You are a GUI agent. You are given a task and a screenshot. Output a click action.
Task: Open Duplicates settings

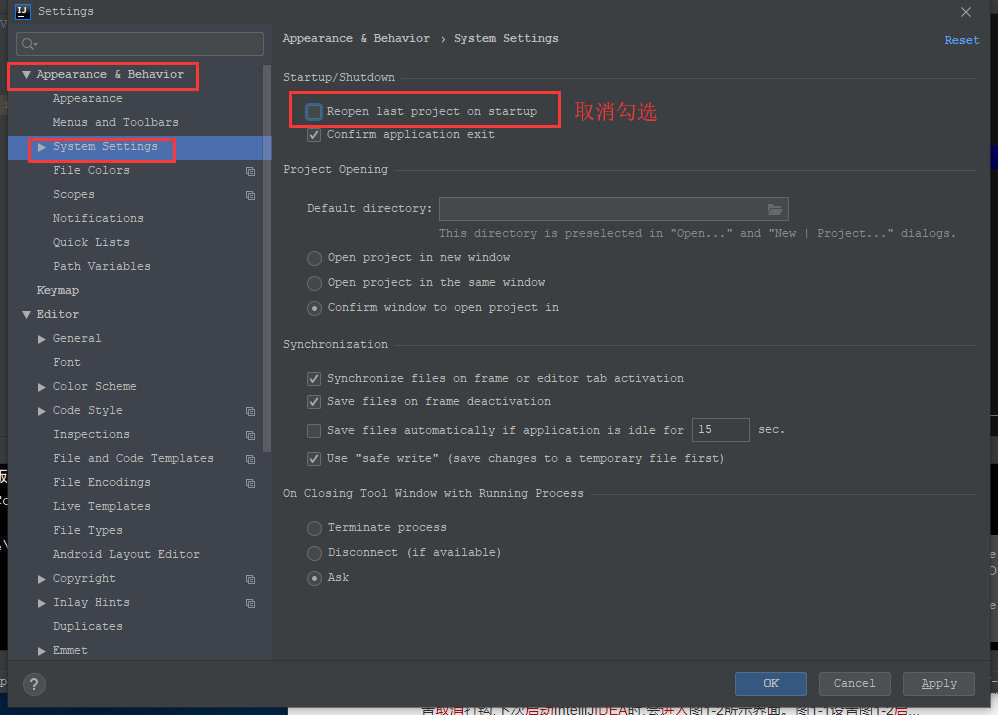(x=88, y=627)
